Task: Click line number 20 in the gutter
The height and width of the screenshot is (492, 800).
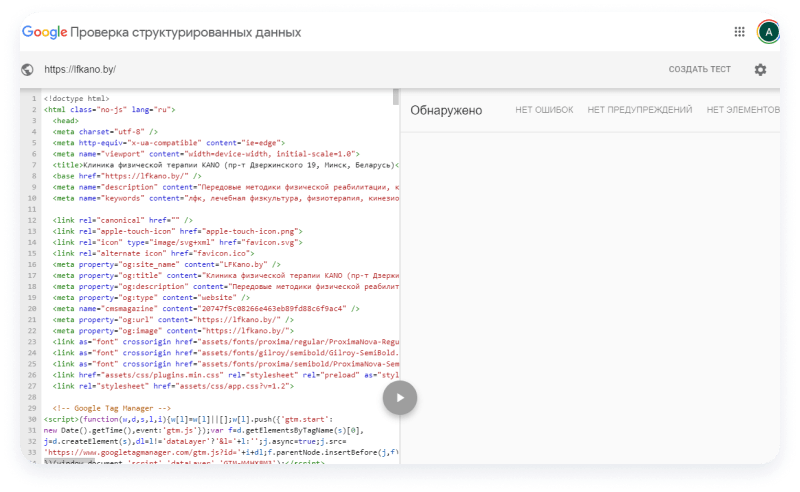Action: pyautogui.click(x=33, y=308)
